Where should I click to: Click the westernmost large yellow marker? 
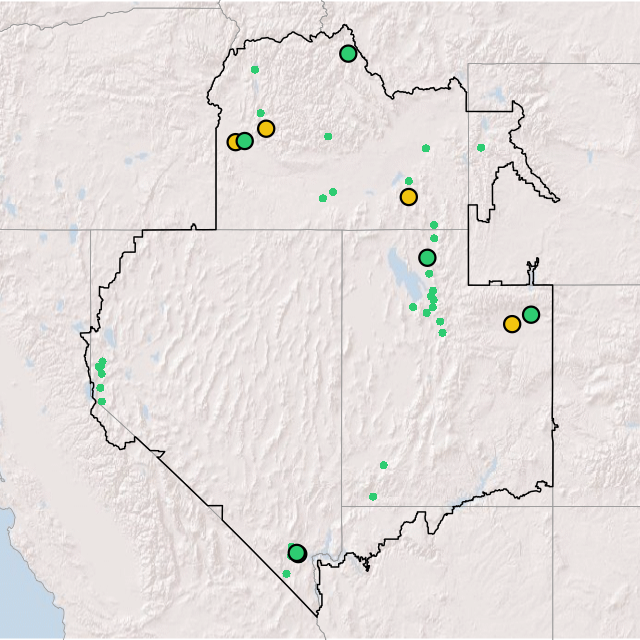point(234,142)
